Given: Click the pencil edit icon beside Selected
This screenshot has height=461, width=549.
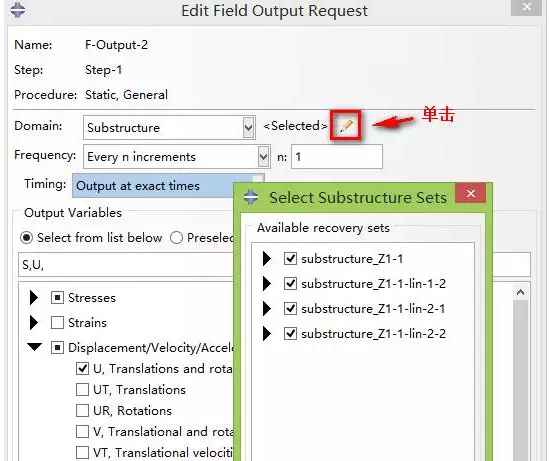Looking at the screenshot, I should pos(346,126).
